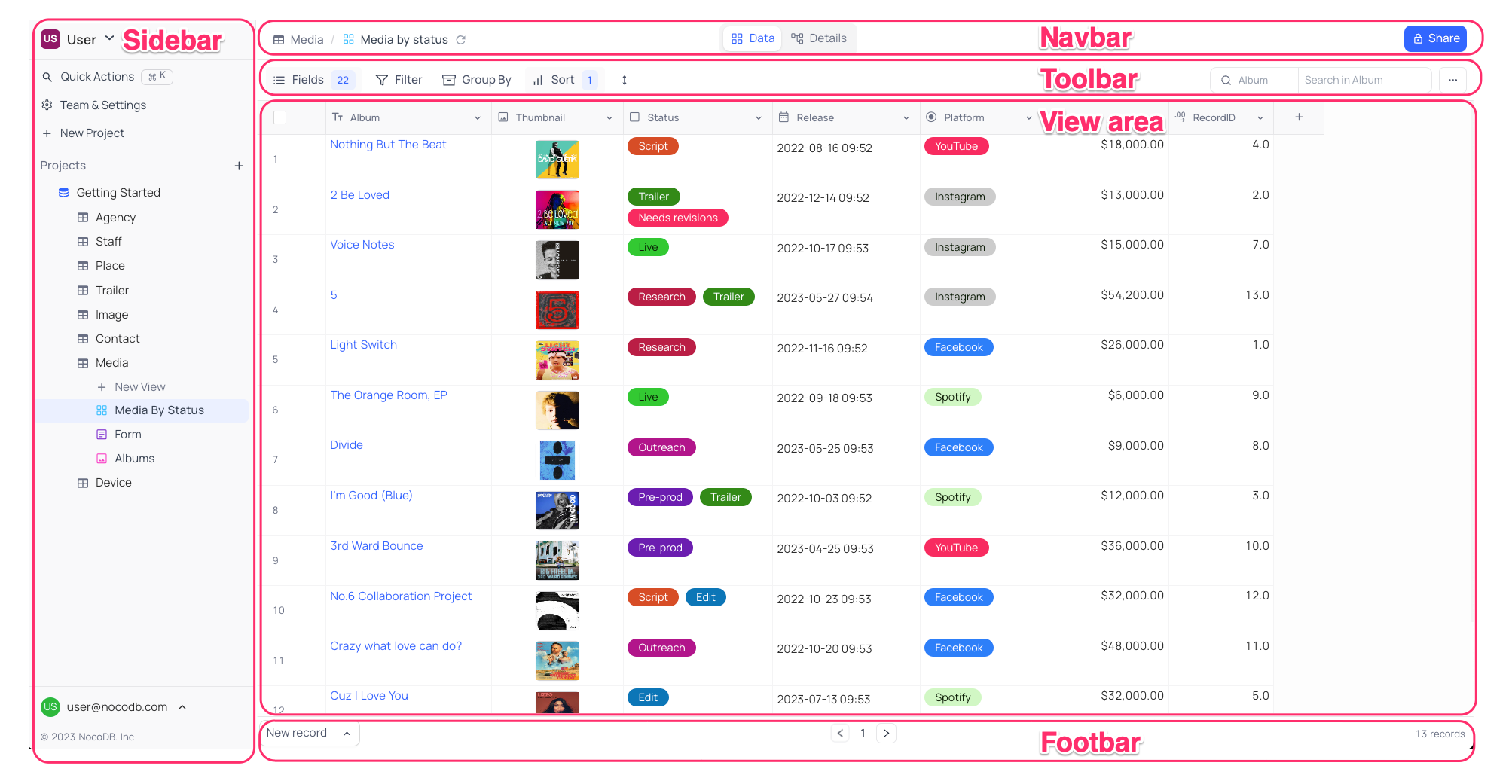Click green user avatar at sidebar bottom
This screenshot has height=784, width=1512.
tap(50, 706)
